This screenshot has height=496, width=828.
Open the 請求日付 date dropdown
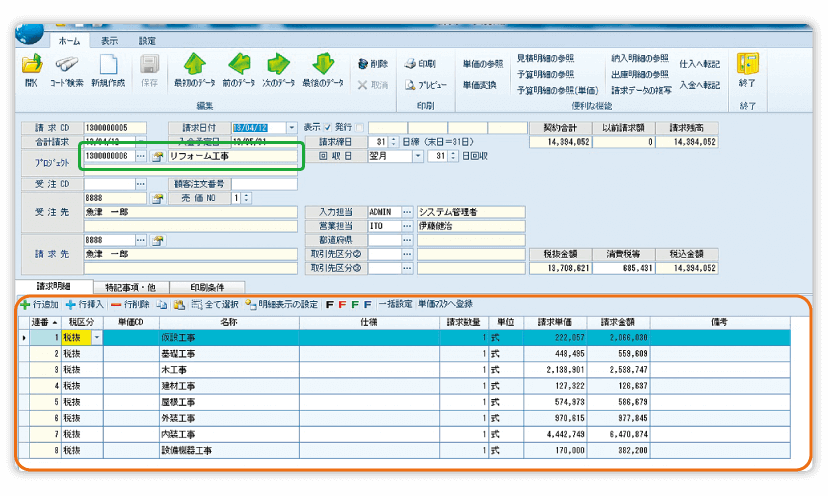point(291,128)
